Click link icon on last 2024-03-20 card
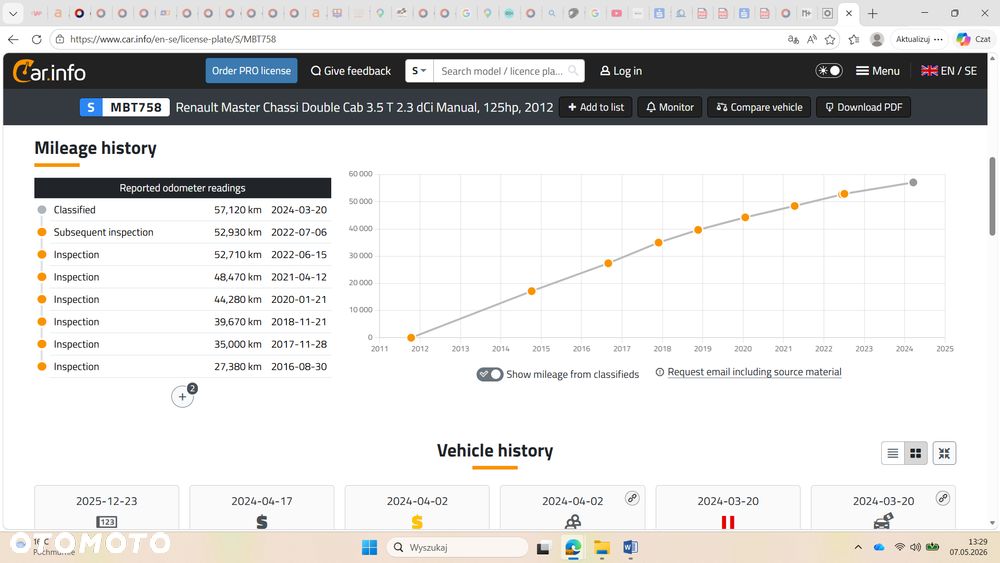The image size is (1000, 563). click(x=943, y=498)
